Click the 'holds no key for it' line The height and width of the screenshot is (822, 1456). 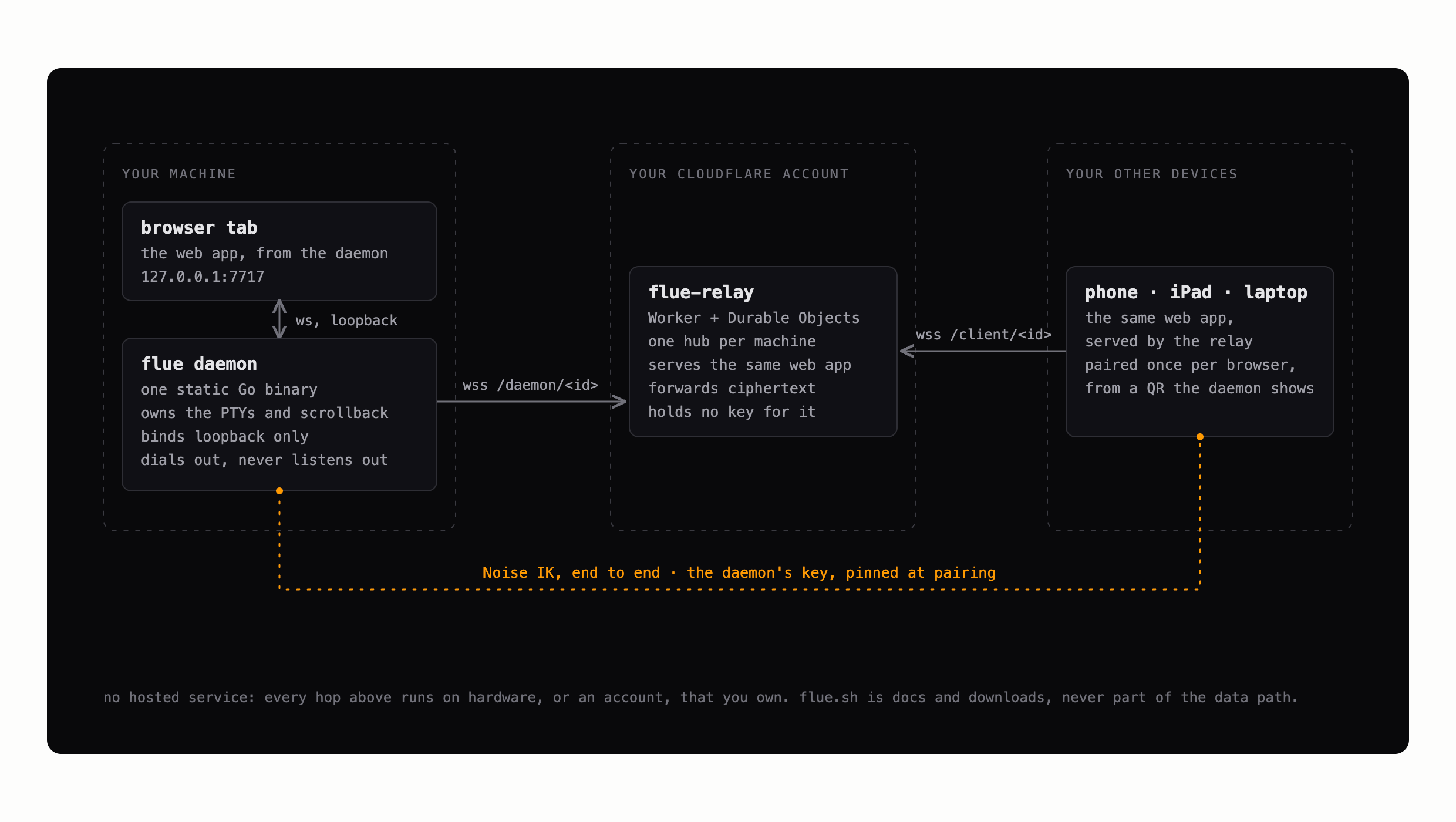click(x=732, y=412)
